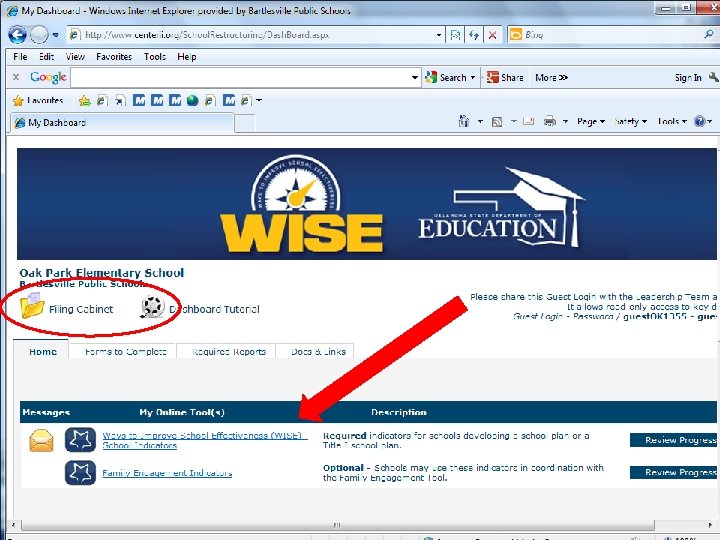The image size is (720, 540).
Task: Open the View menu
Action: click(75, 56)
